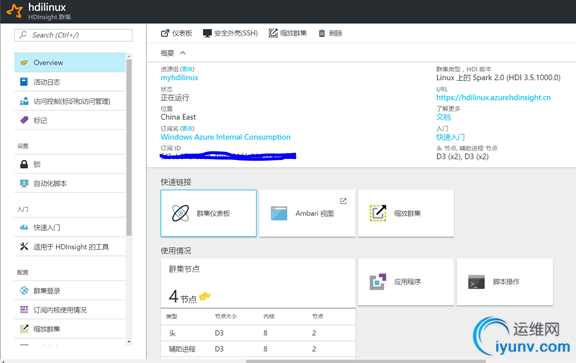Viewport: 576px width, 363px height.
Task: Open 访问控制(标识和访问管理) menu item
Action: [x=70, y=101]
